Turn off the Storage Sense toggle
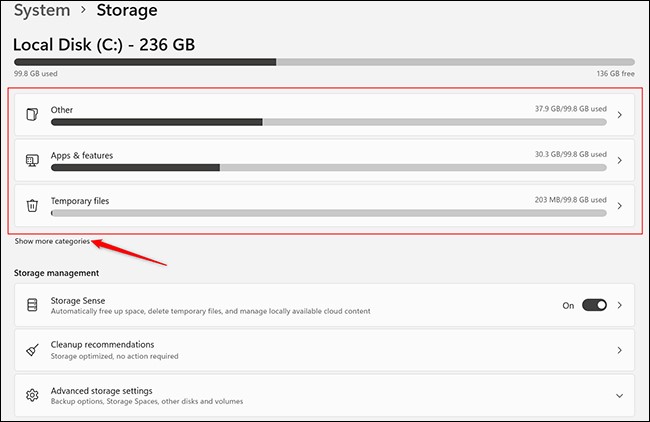Screen dimensions: 650x422 pos(594,305)
